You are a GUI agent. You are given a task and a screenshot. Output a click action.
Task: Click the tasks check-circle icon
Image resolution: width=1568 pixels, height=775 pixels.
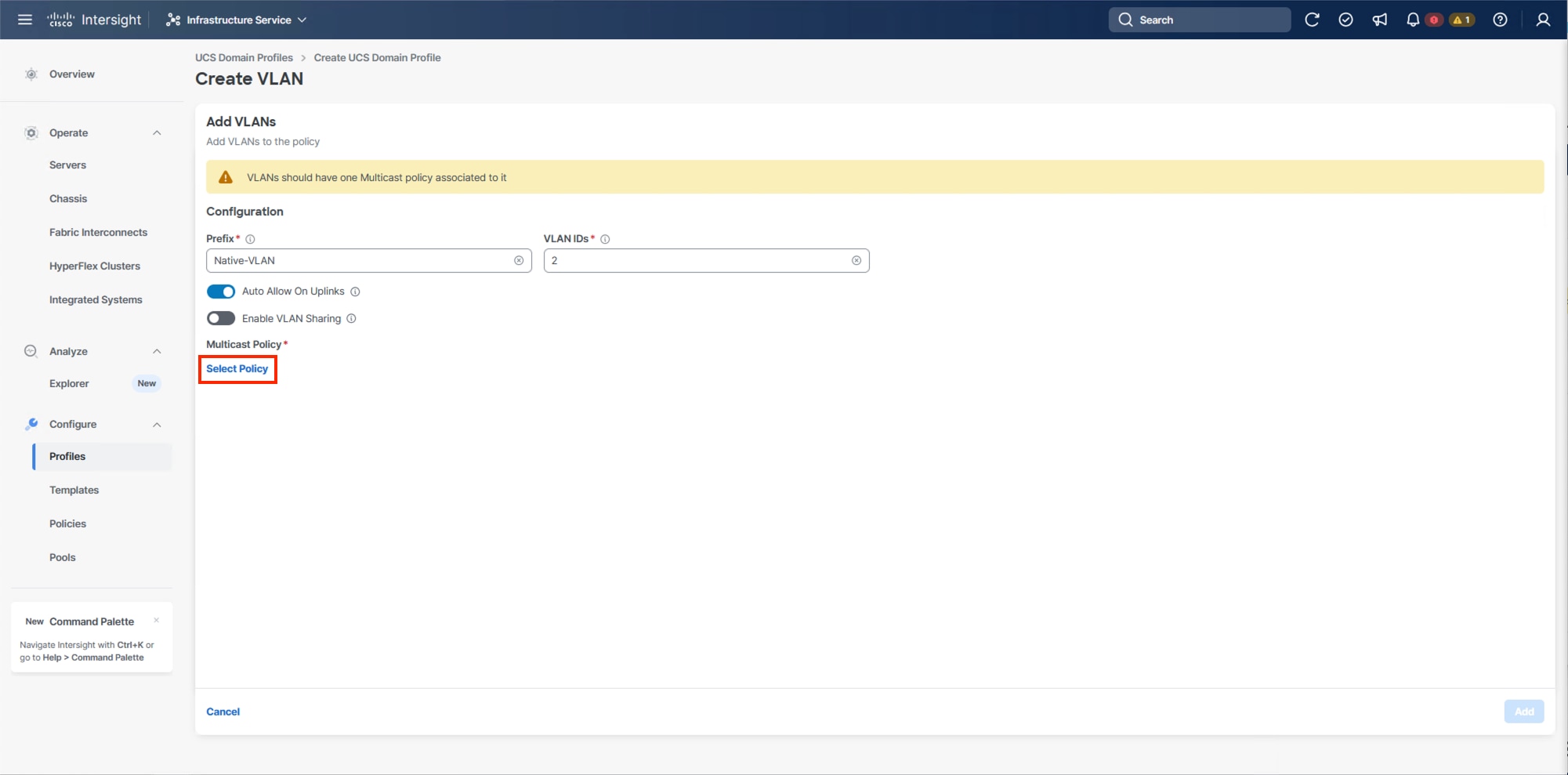1346,20
